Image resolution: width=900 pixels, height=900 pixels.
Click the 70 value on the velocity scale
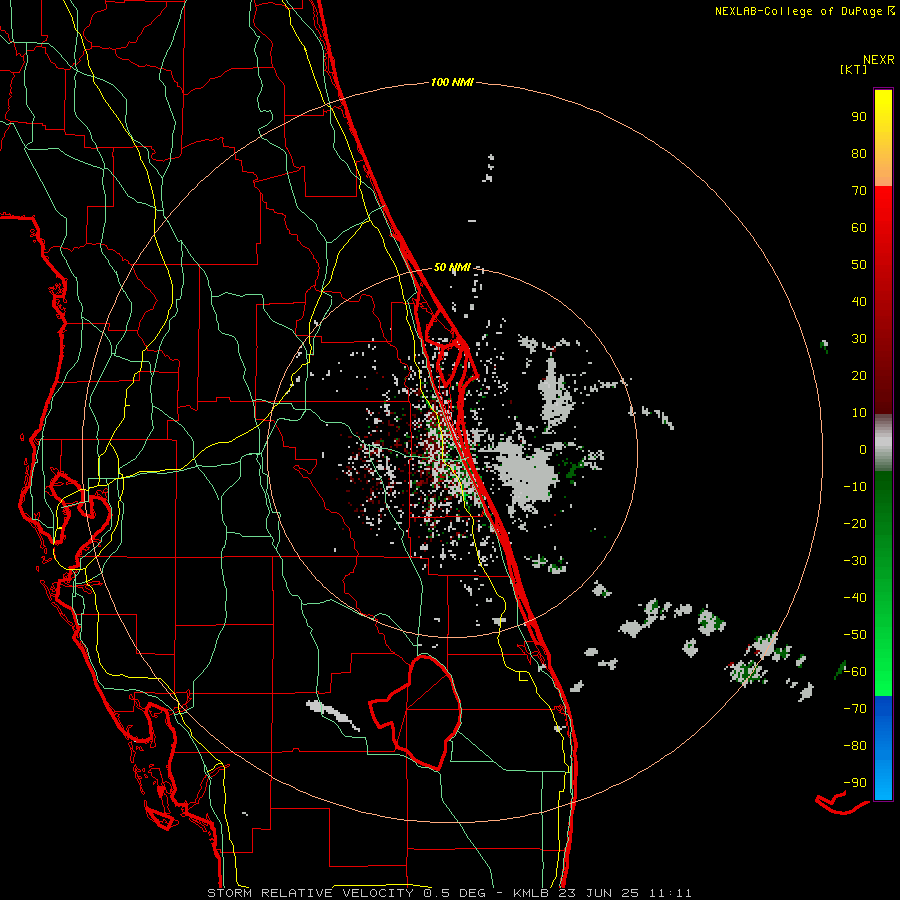click(859, 191)
